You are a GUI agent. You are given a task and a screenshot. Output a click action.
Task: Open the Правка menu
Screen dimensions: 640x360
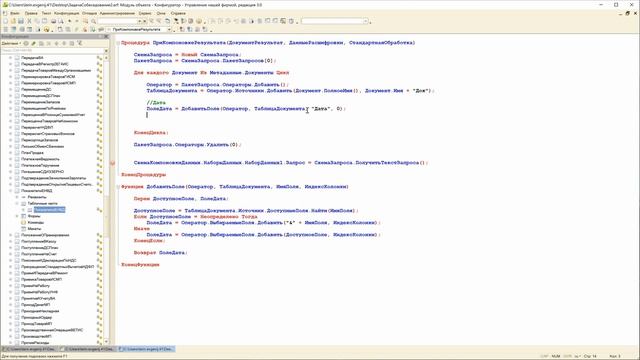pyautogui.click(x=31, y=13)
